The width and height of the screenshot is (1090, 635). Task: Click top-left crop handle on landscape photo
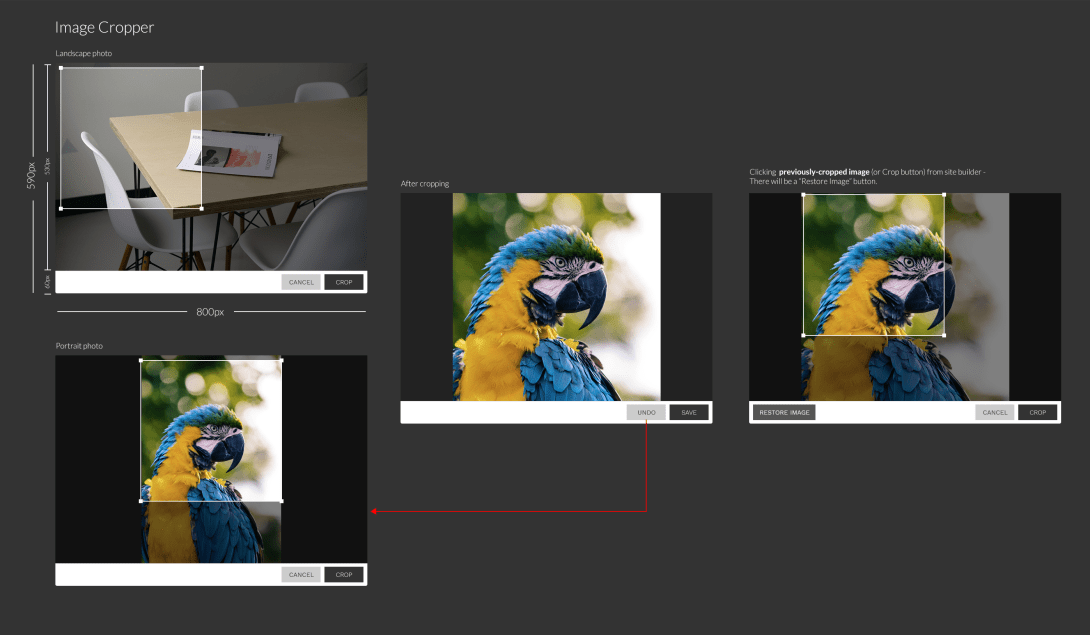point(61,68)
